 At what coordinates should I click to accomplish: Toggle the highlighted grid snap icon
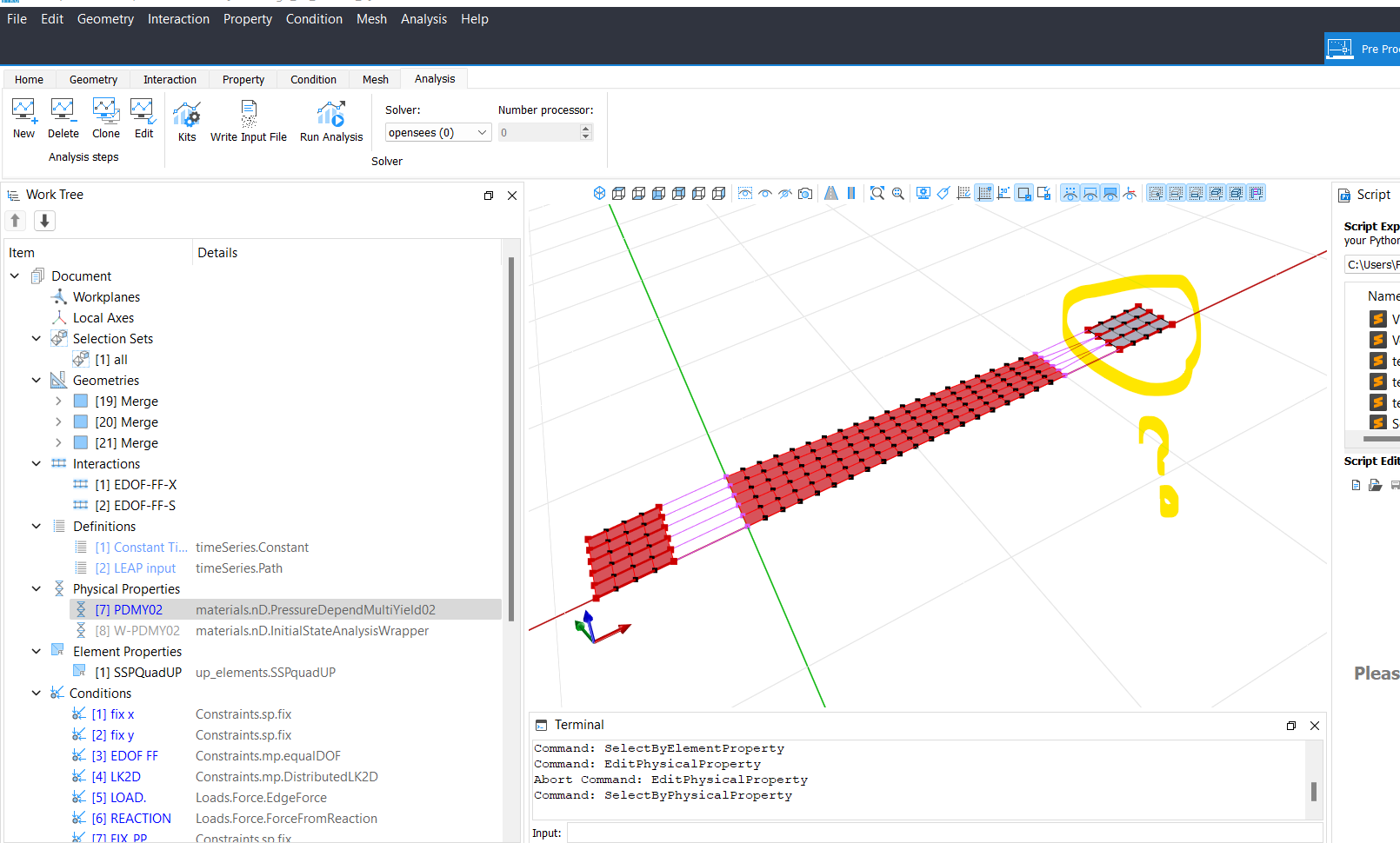coord(984,193)
